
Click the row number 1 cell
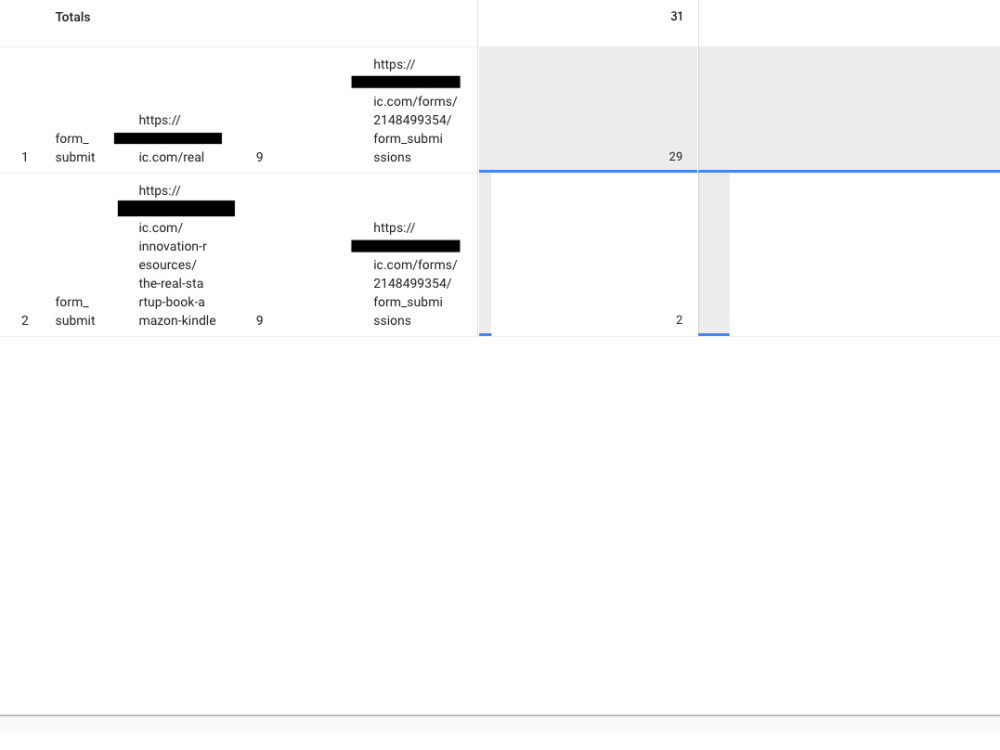coord(25,157)
